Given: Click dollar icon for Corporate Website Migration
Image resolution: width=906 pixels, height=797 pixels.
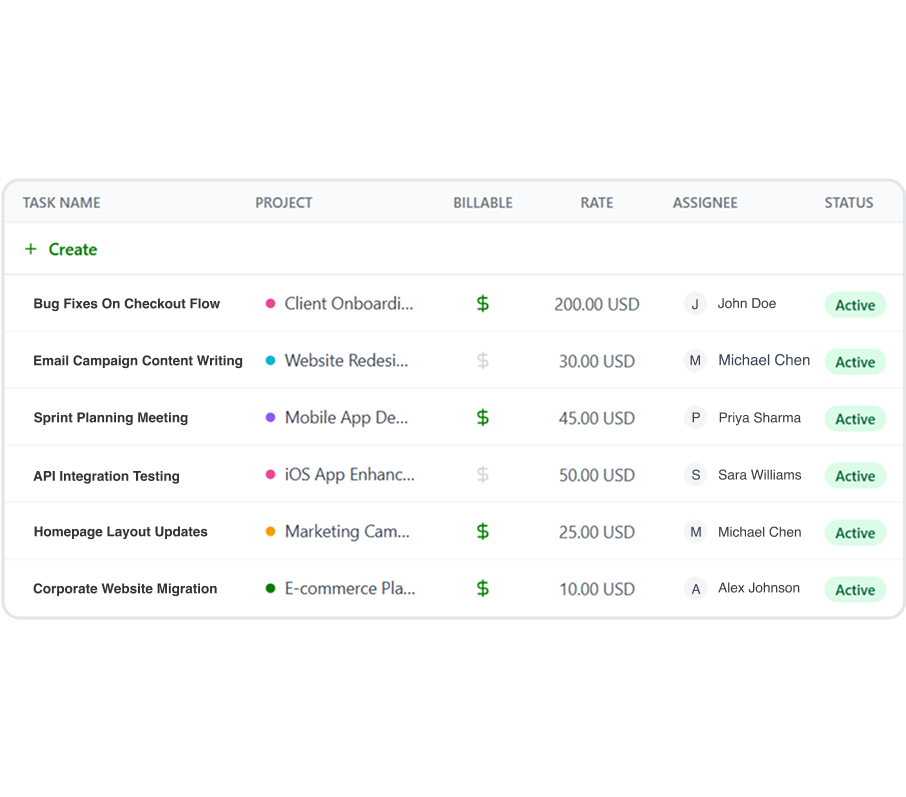Looking at the screenshot, I should [482, 589].
